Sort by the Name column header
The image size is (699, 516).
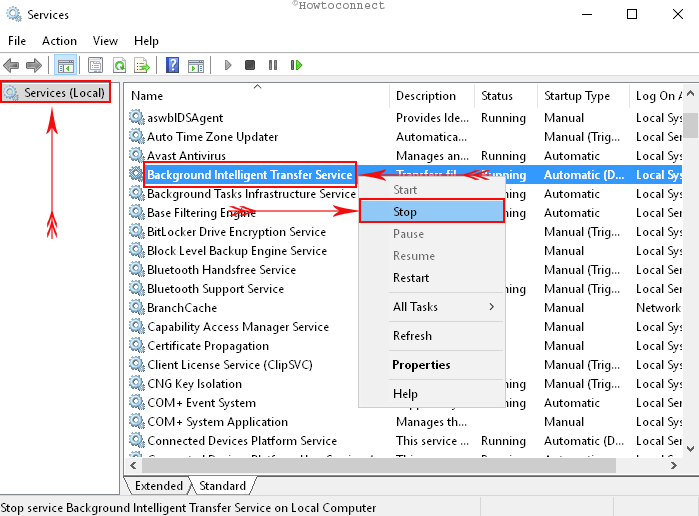[x=257, y=95]
